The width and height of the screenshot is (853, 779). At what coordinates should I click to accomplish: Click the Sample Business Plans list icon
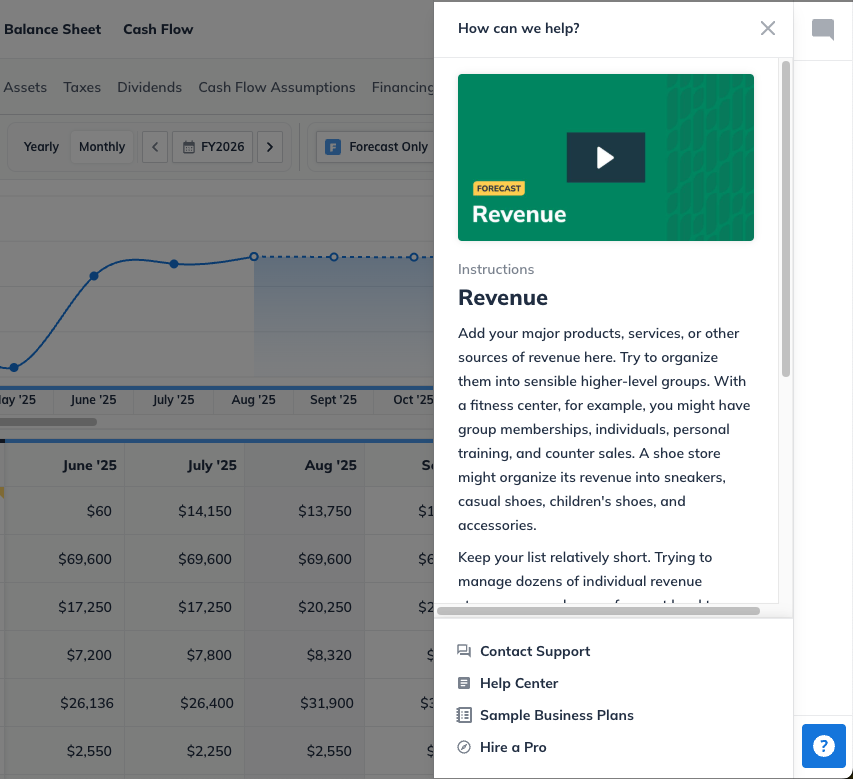[463, 715]
